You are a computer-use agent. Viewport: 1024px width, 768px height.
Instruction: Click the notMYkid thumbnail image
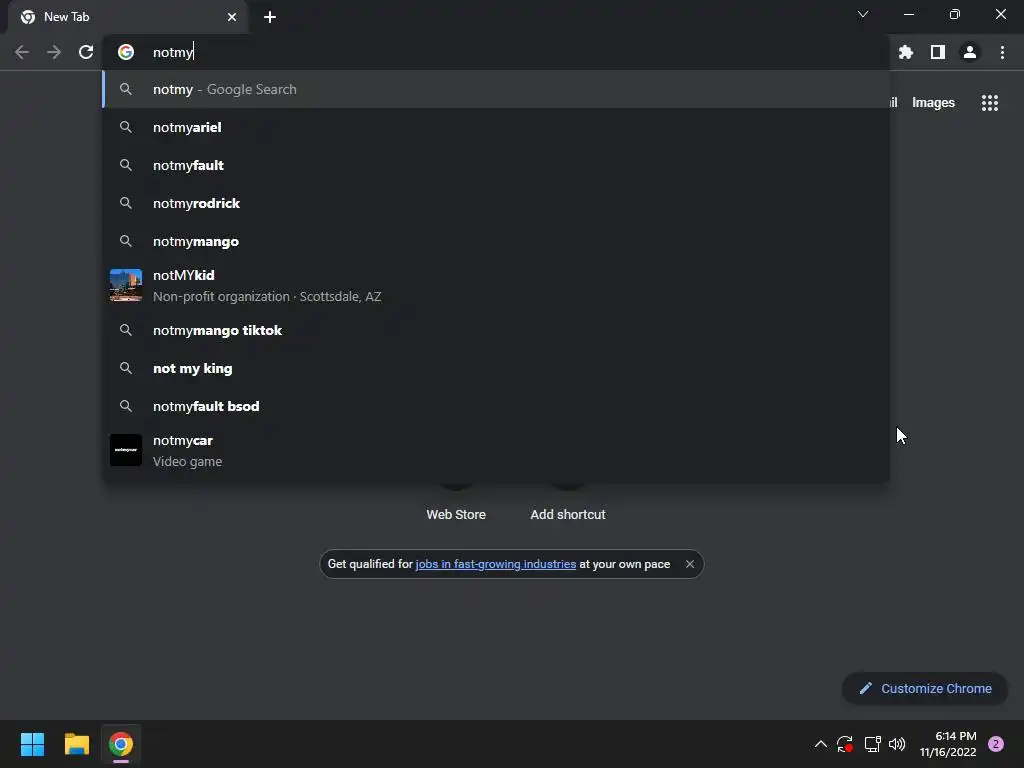point(126,285)
